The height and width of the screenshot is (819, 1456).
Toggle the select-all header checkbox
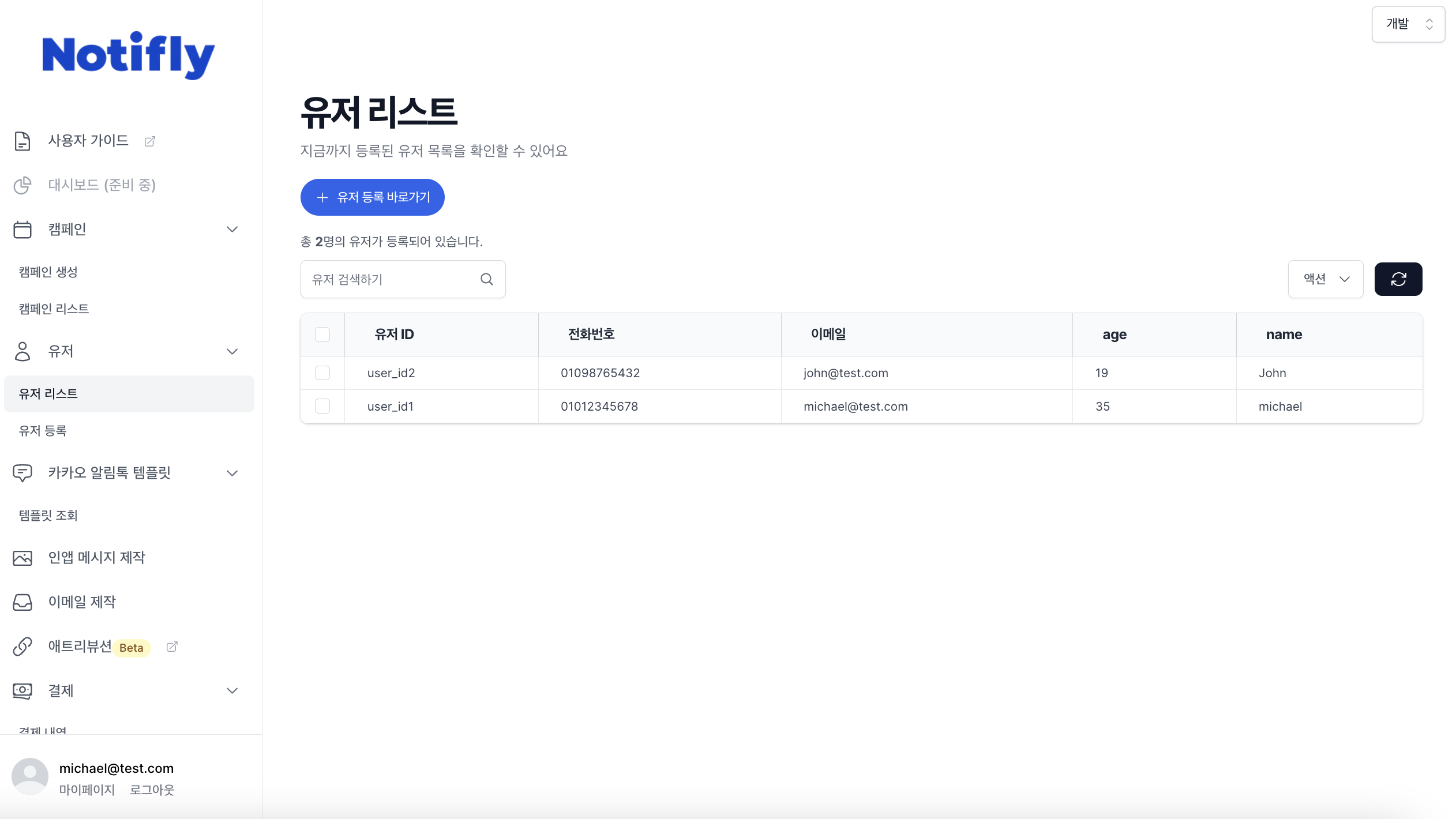[x=322, y=335]
